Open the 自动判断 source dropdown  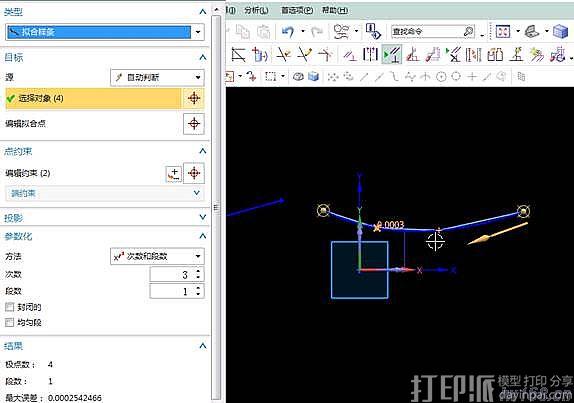coord(198,77)
